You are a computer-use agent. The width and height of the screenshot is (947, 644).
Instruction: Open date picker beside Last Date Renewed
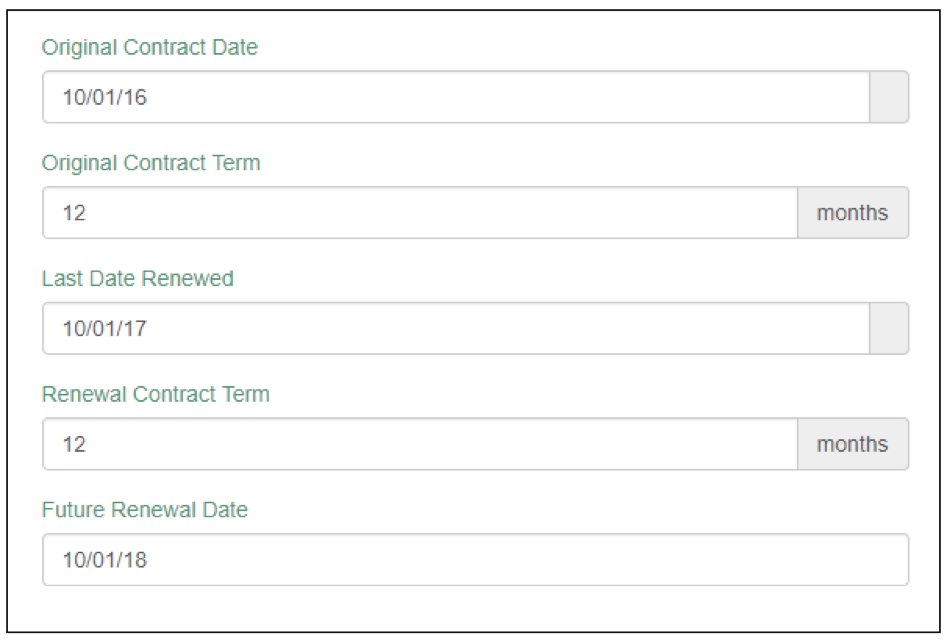pos(889,328)
